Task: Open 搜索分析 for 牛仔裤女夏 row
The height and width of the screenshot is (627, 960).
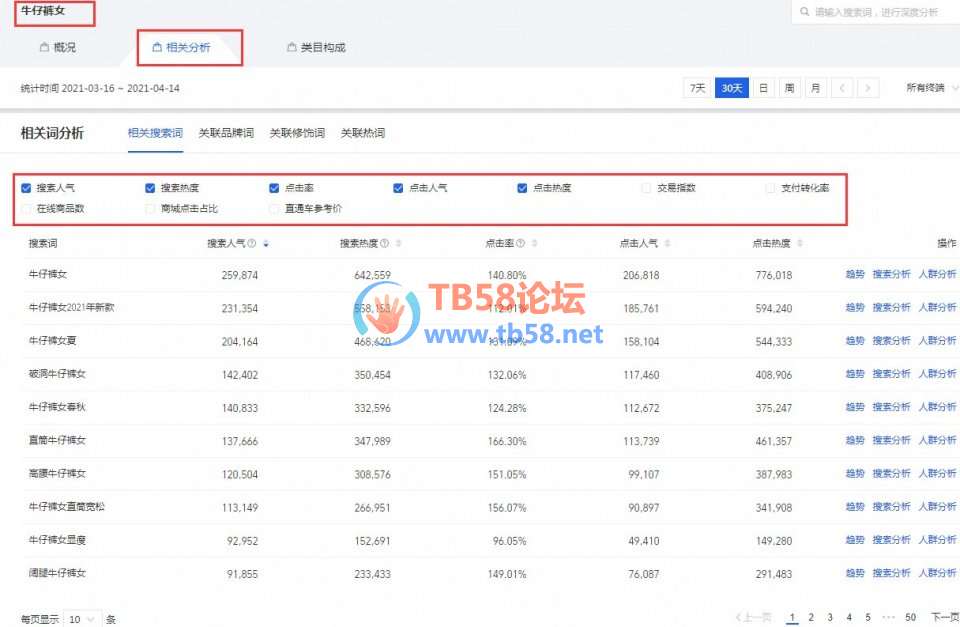Action: point(891,341)
